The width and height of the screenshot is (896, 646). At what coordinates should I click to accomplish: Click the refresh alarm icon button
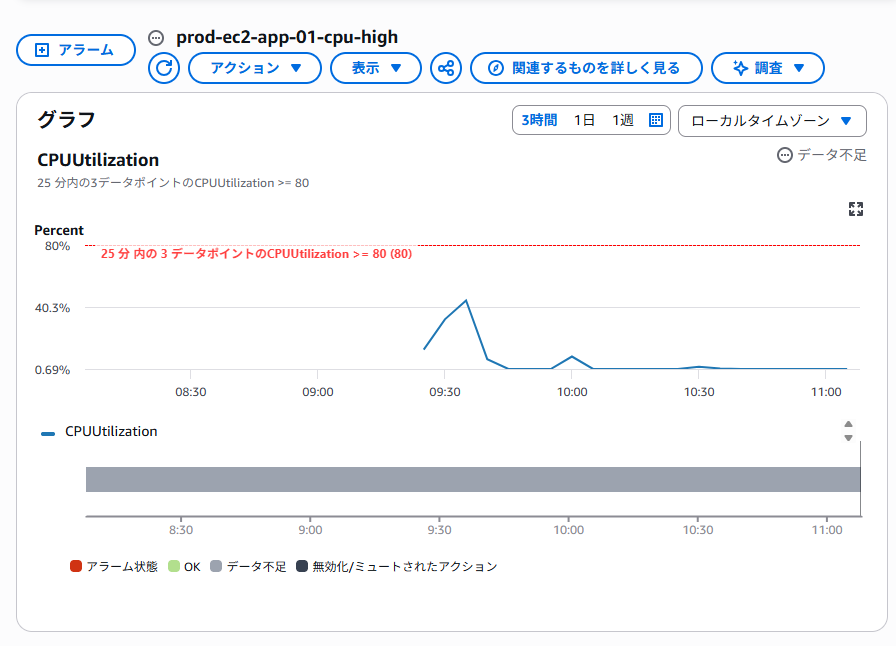point(164,68)
